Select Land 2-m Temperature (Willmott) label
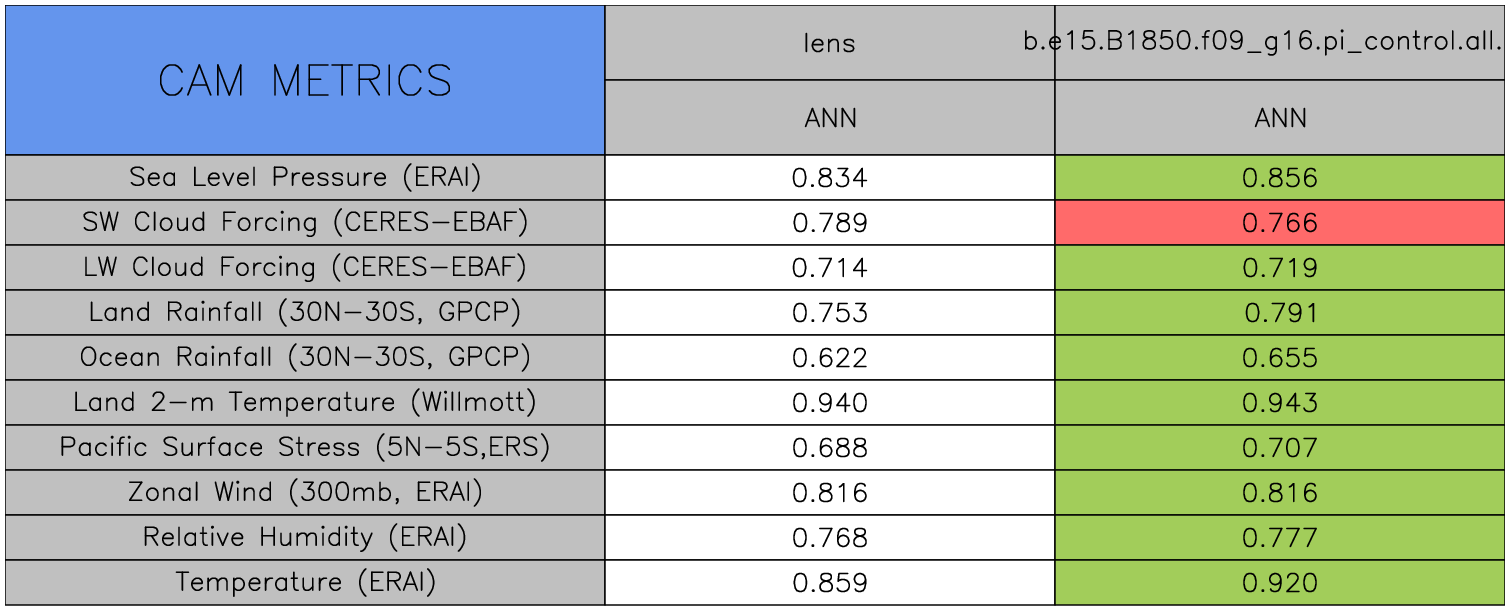This screenshot has width=1510, height=611. pyautogui.click(x=305, y=403)
